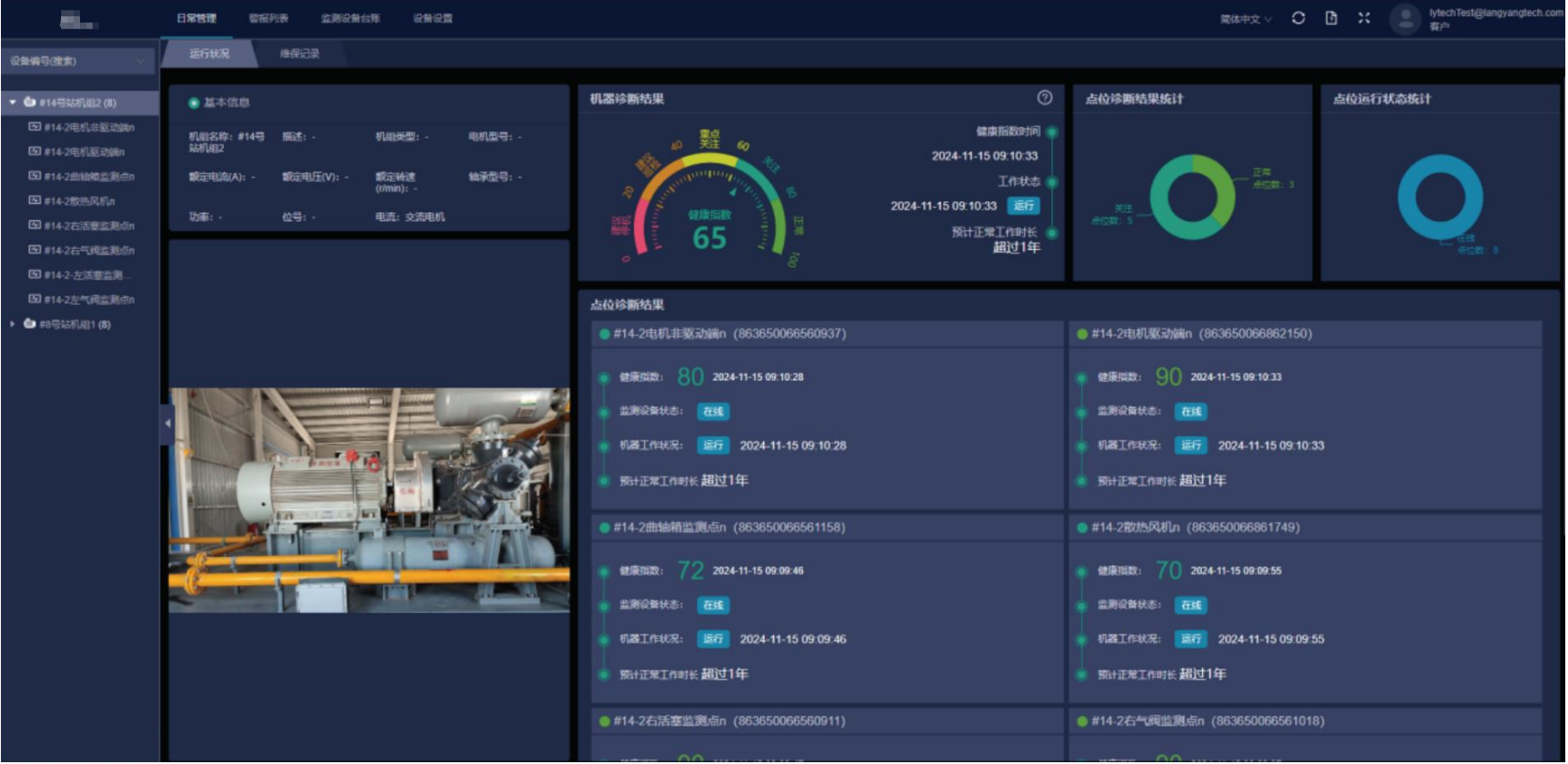Image resolution: width=1568 pixels, height=764 pixels.
Task: Open the 设备设置 menu item
Action: point(432,18)
